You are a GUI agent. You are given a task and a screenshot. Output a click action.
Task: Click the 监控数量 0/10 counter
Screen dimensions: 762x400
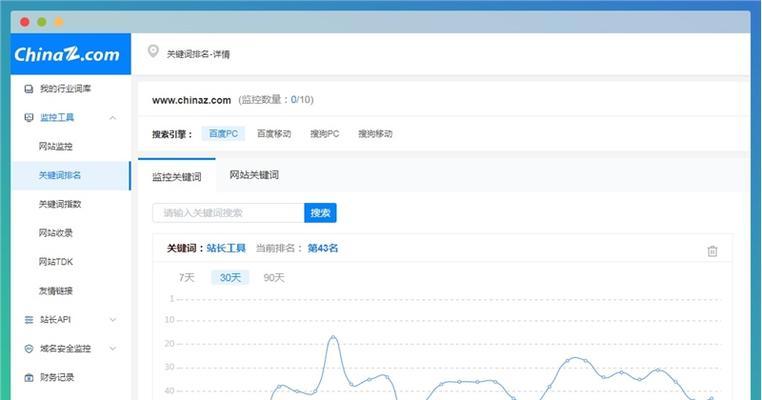[276, 100]
